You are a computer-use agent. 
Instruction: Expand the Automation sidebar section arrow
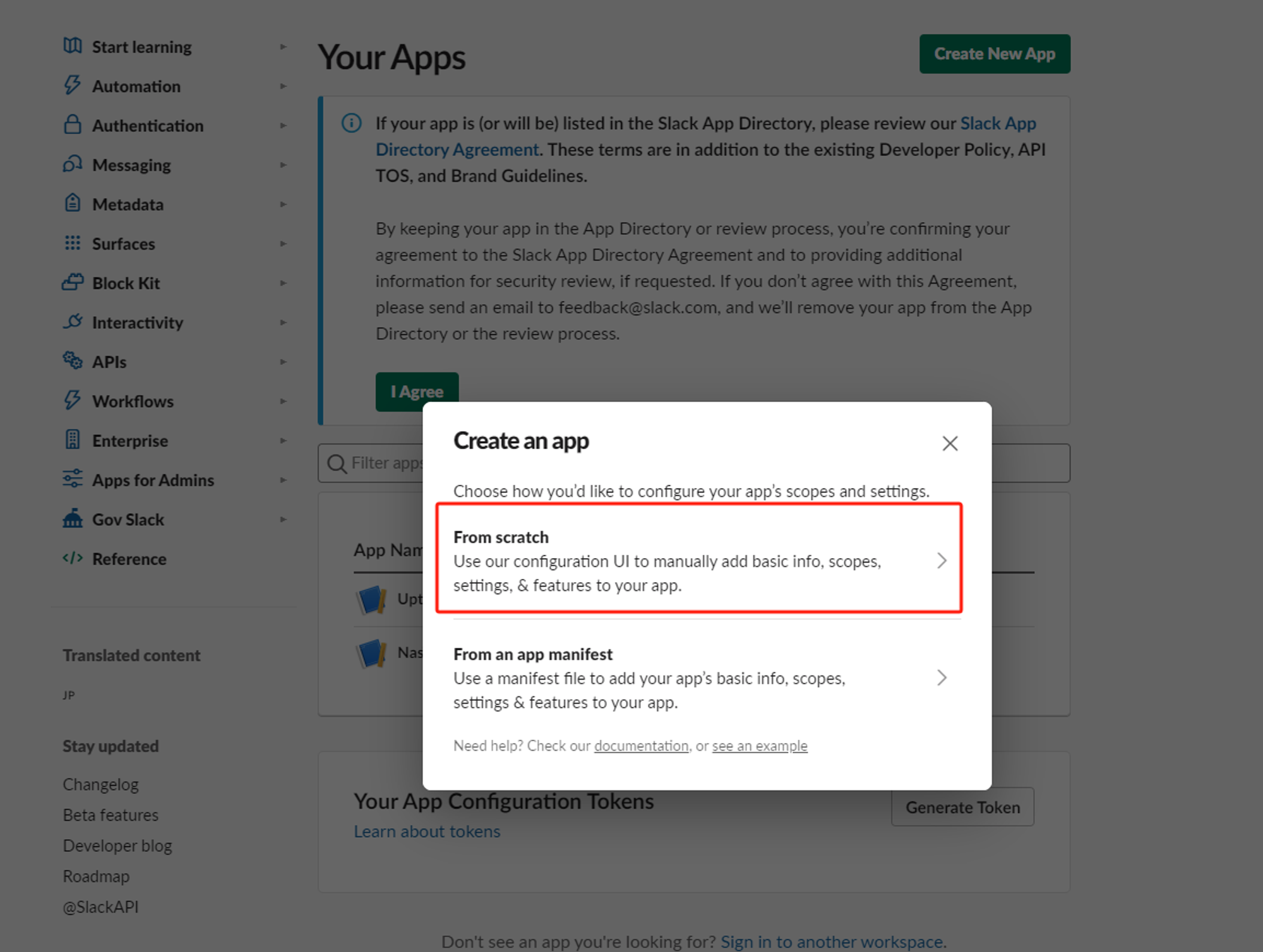coord(284,86)
